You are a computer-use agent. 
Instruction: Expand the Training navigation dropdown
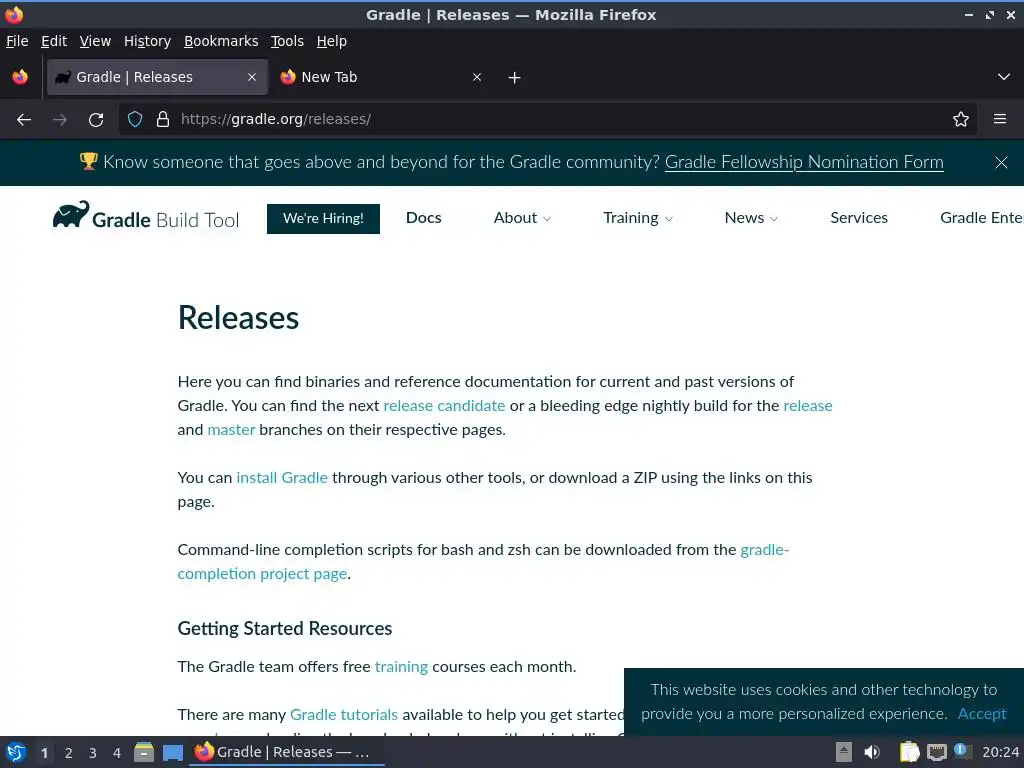637,218
